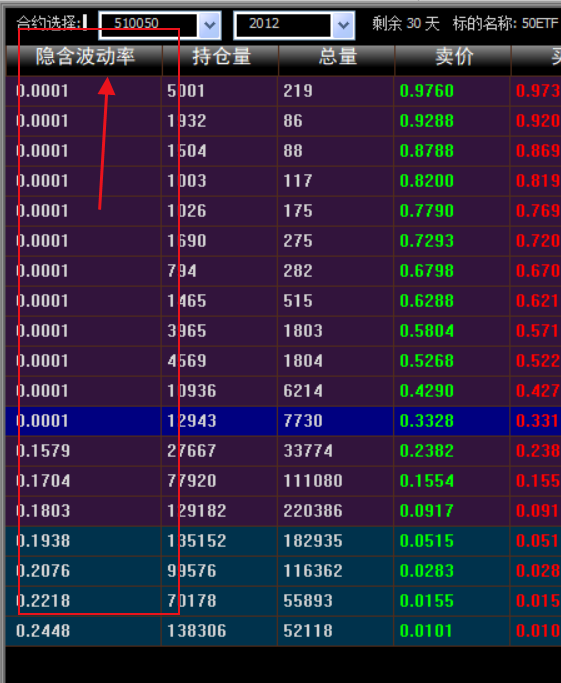Click total volume cell 6214
The height and width of the screenshot is (683, 561).
click(303, 391)
